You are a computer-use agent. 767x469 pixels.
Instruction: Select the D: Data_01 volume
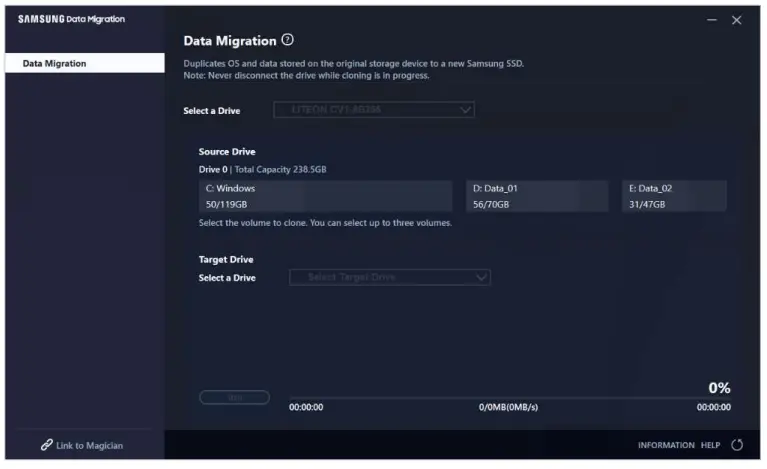coord(537,196)
